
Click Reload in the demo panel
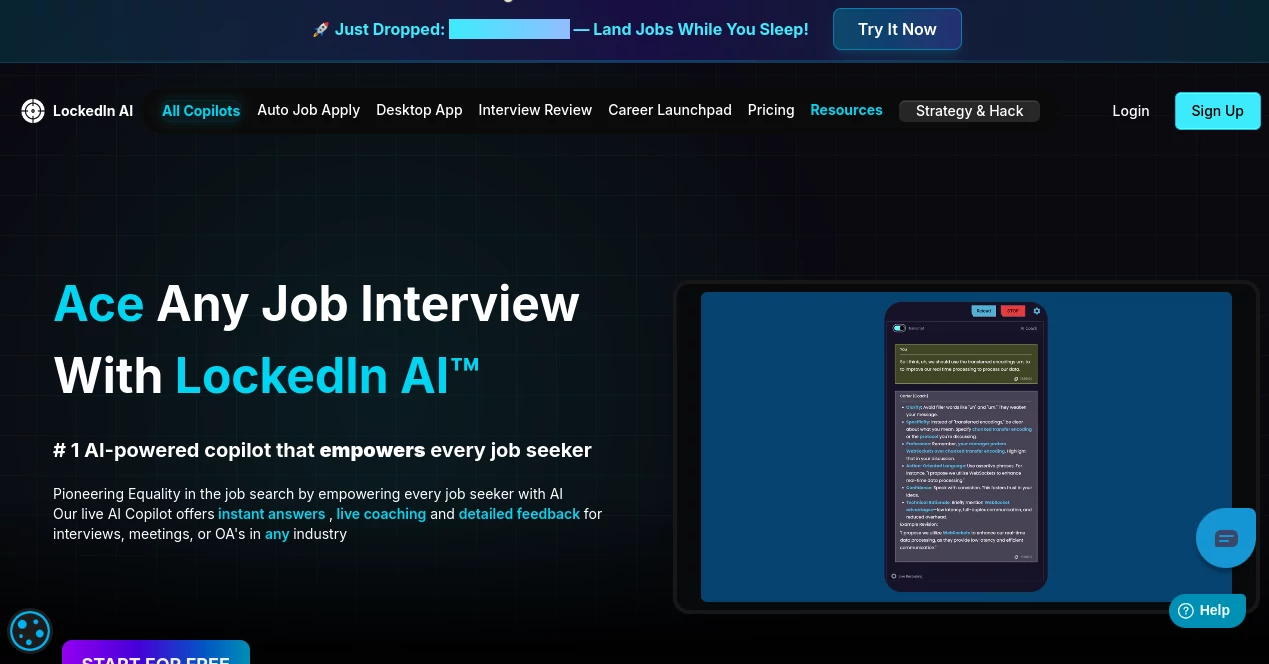point(983,311)
